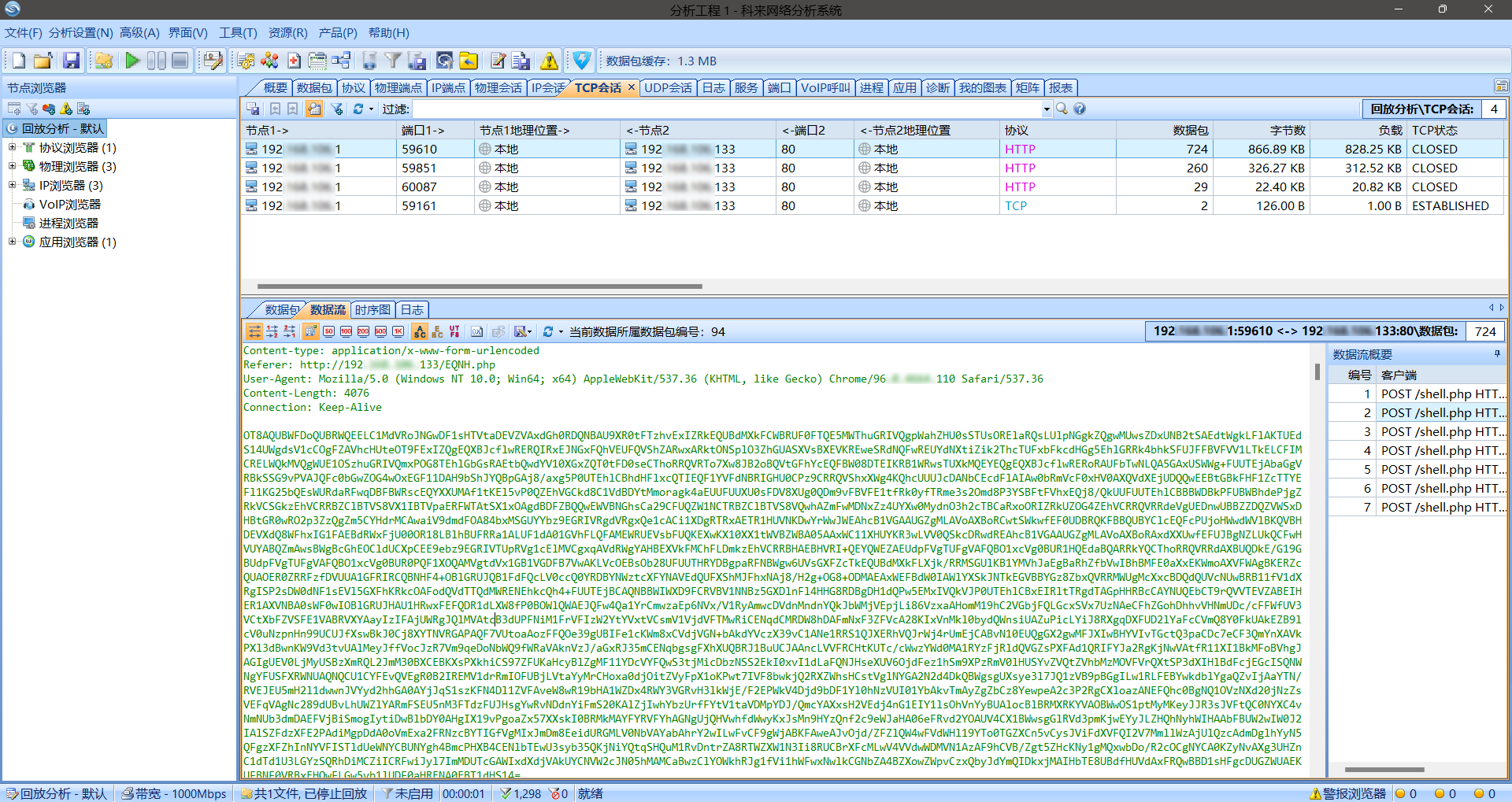This screenshot has height=802, width=1512.
Task: Click the yellow warning alarm icon in toolbar
Action: (x=549, y=61)
